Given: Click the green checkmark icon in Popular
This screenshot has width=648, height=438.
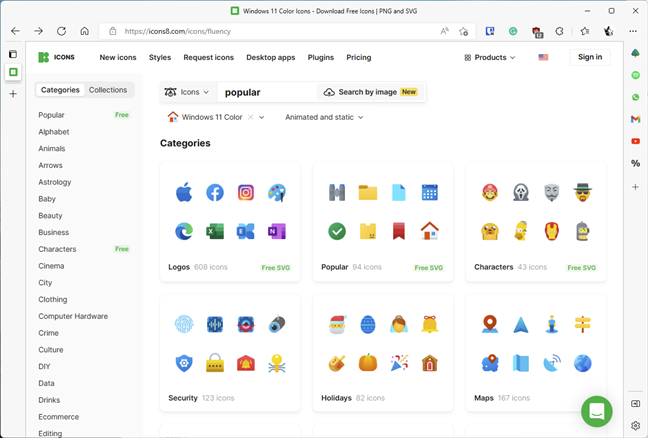Looking at the screenshot, I should point(337,231).
